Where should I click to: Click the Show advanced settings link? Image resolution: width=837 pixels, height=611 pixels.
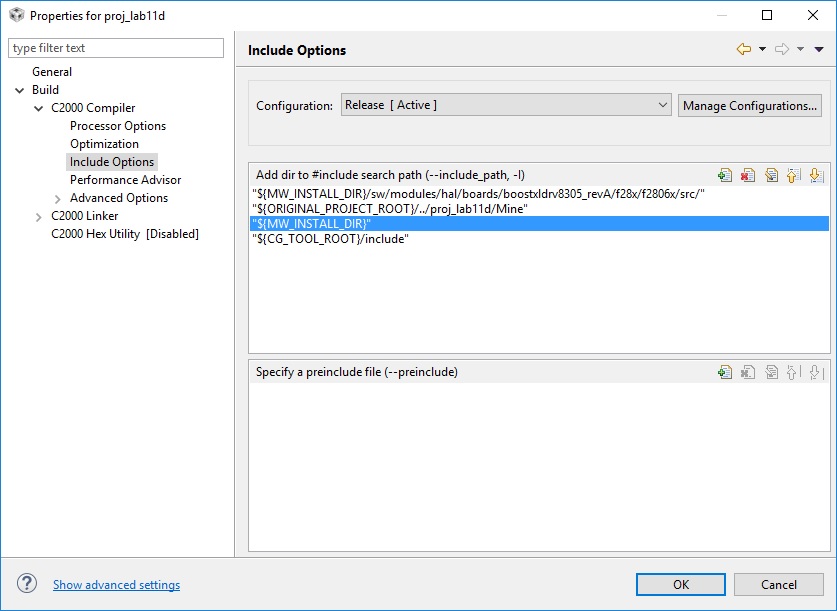(x=116, y=585)
